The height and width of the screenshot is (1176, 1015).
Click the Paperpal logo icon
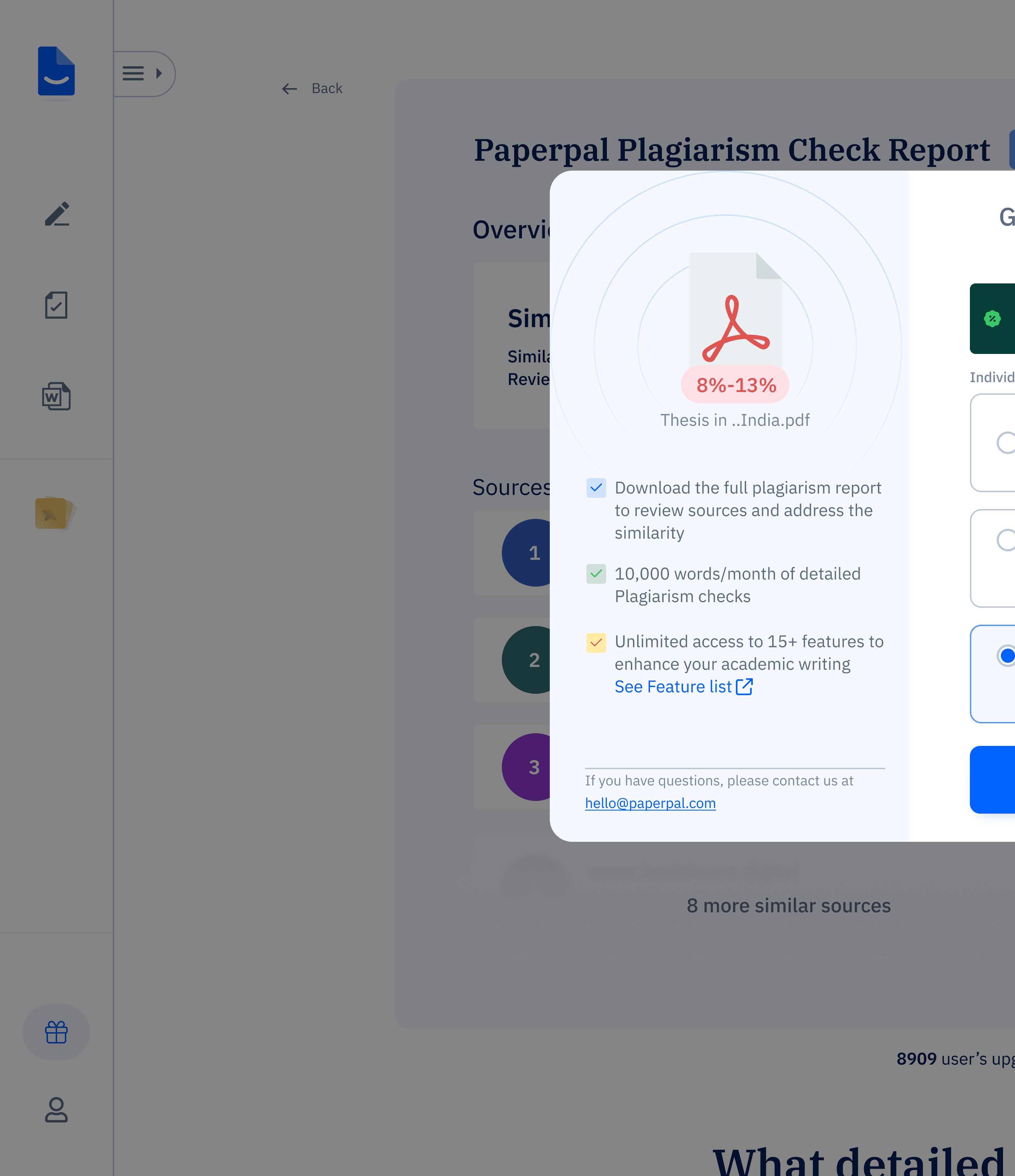point(56,71)
